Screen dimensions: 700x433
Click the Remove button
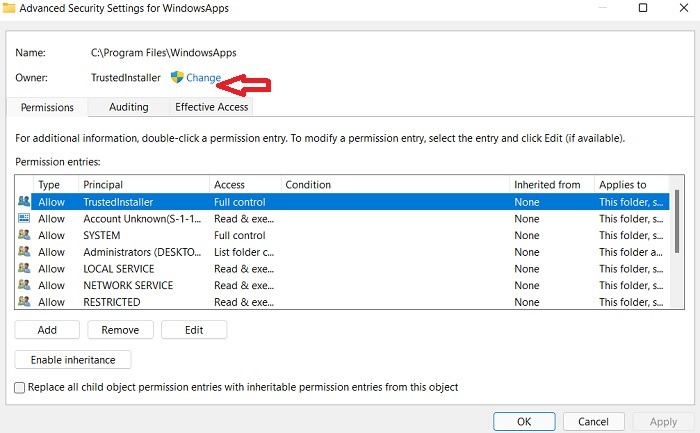click(x=120, y=330)
